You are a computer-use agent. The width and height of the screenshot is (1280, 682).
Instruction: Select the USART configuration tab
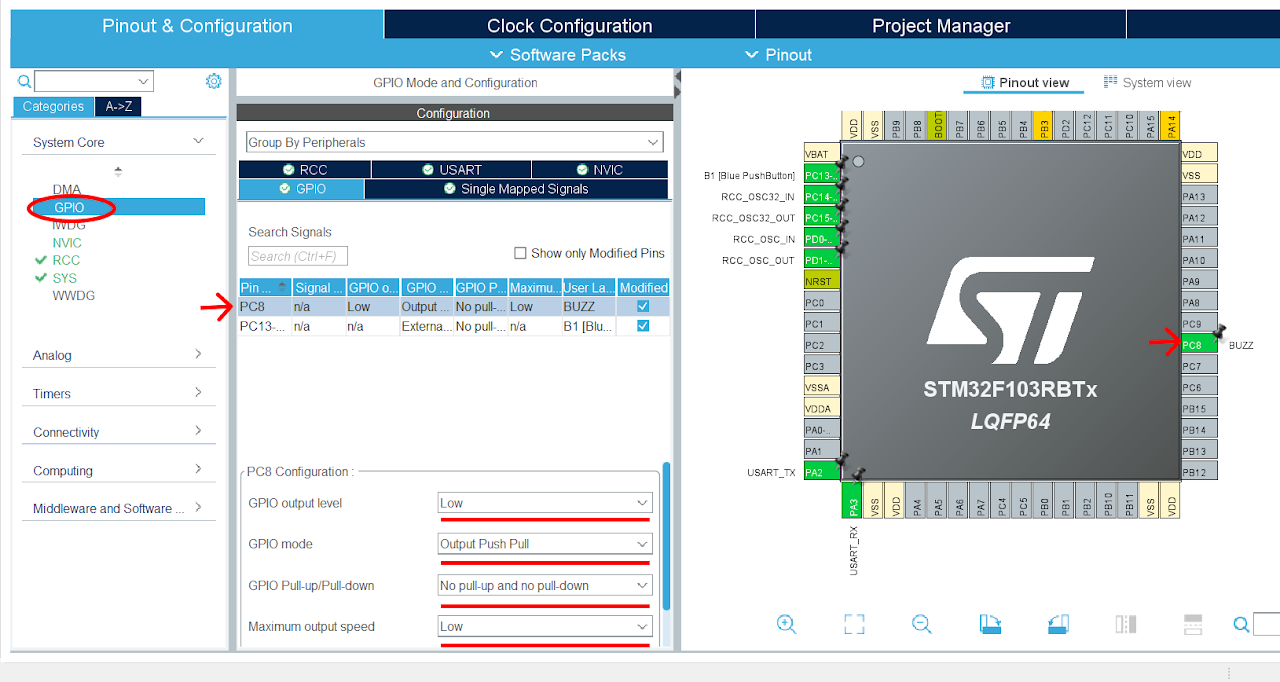pos(451,170)
